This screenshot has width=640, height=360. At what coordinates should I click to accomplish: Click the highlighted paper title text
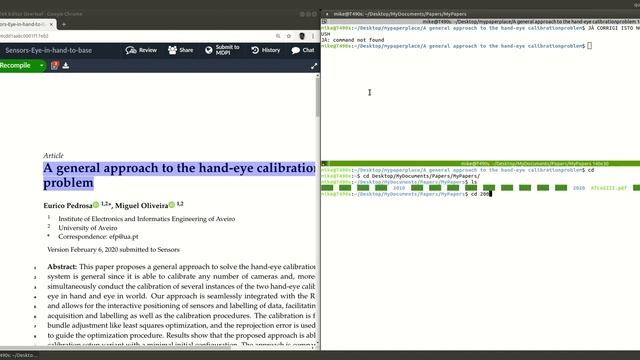click(x=179, y=175)
